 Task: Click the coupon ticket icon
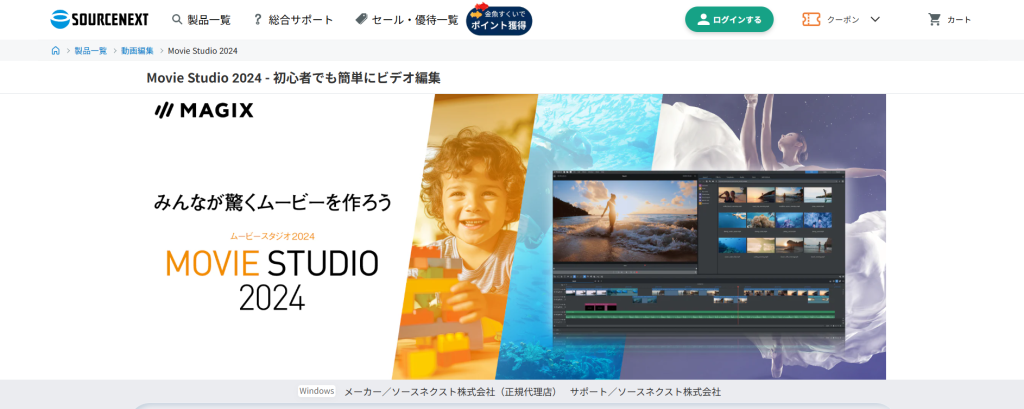coord(811,20)
